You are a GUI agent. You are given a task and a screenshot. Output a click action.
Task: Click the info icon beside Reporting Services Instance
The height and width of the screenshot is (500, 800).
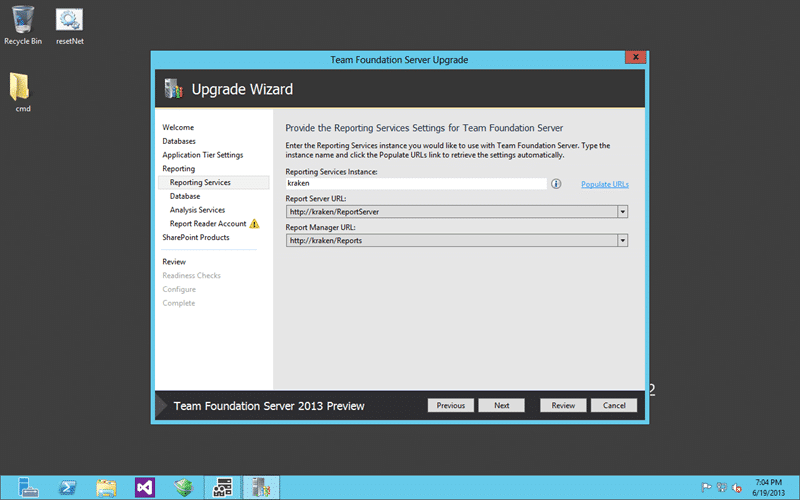(x=556, y=184)
